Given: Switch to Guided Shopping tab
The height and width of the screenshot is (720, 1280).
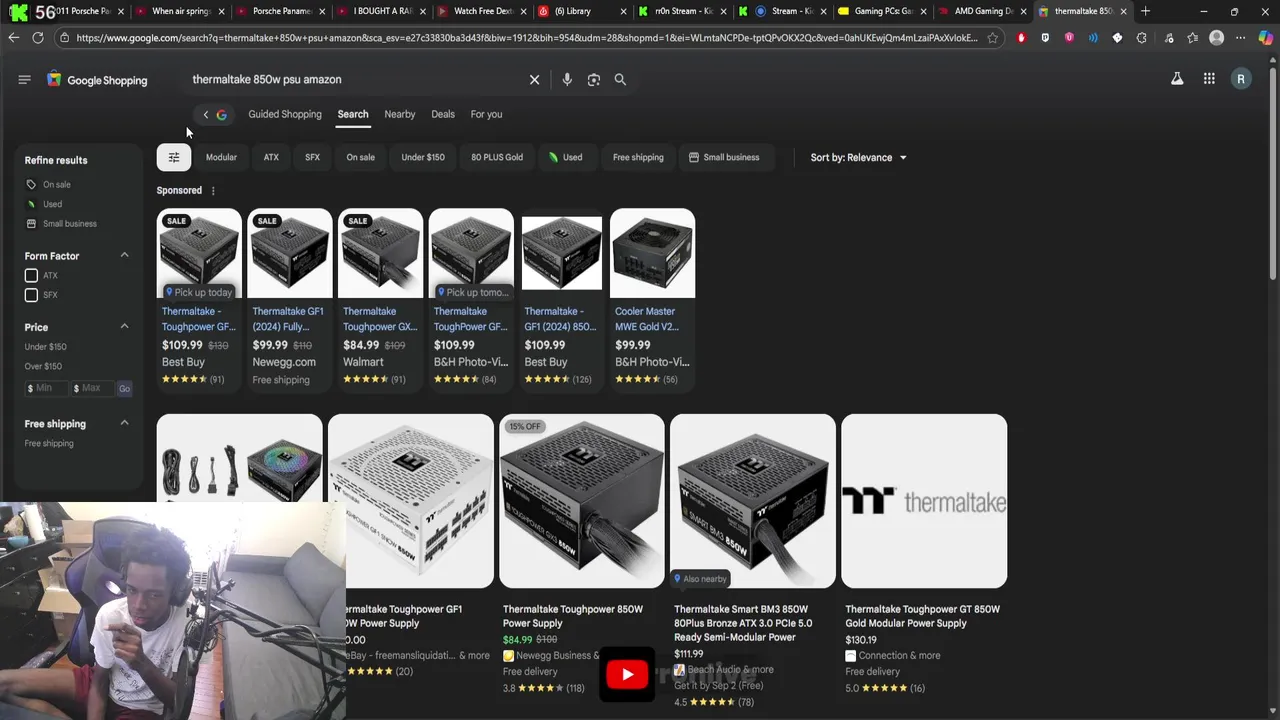Looking at the screenshot, I should tap(285, 114).
